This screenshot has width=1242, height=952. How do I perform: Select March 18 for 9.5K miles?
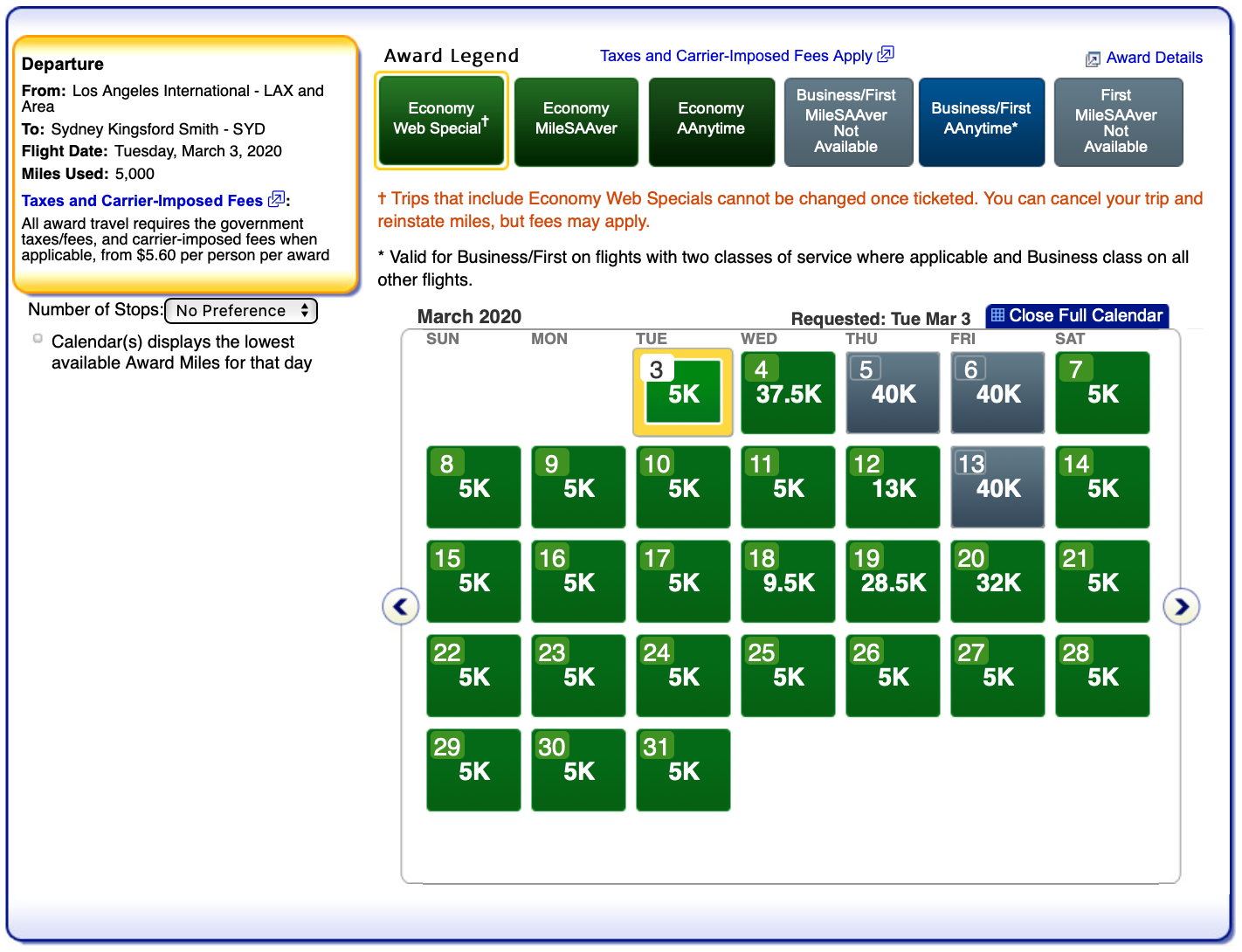(788, 582)
